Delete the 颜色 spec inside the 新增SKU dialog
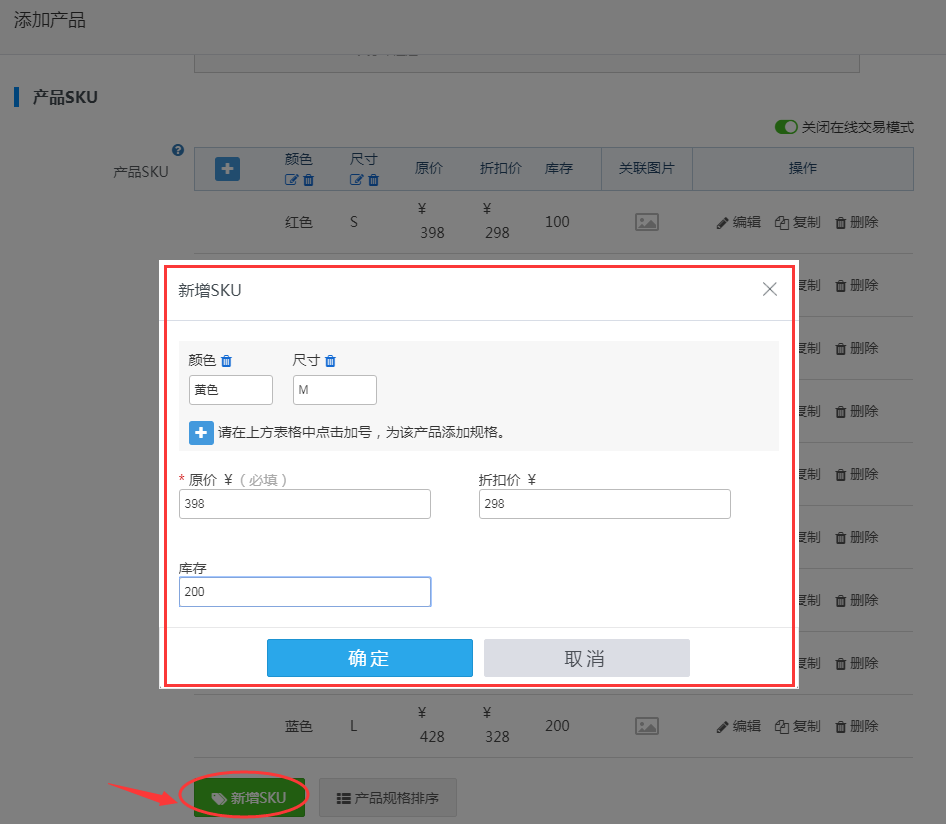This screenshot has width=946, height=824. pos(226,360)
